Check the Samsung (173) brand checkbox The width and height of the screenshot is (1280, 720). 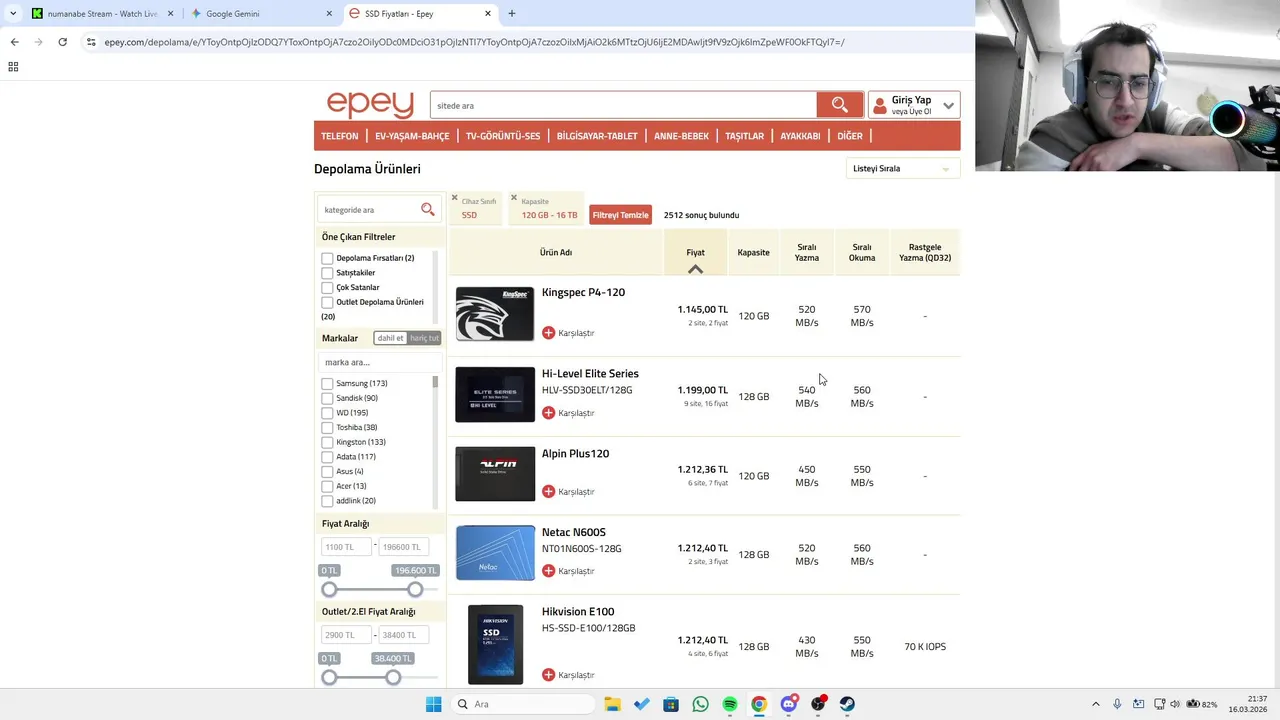[x=327, y=384]
